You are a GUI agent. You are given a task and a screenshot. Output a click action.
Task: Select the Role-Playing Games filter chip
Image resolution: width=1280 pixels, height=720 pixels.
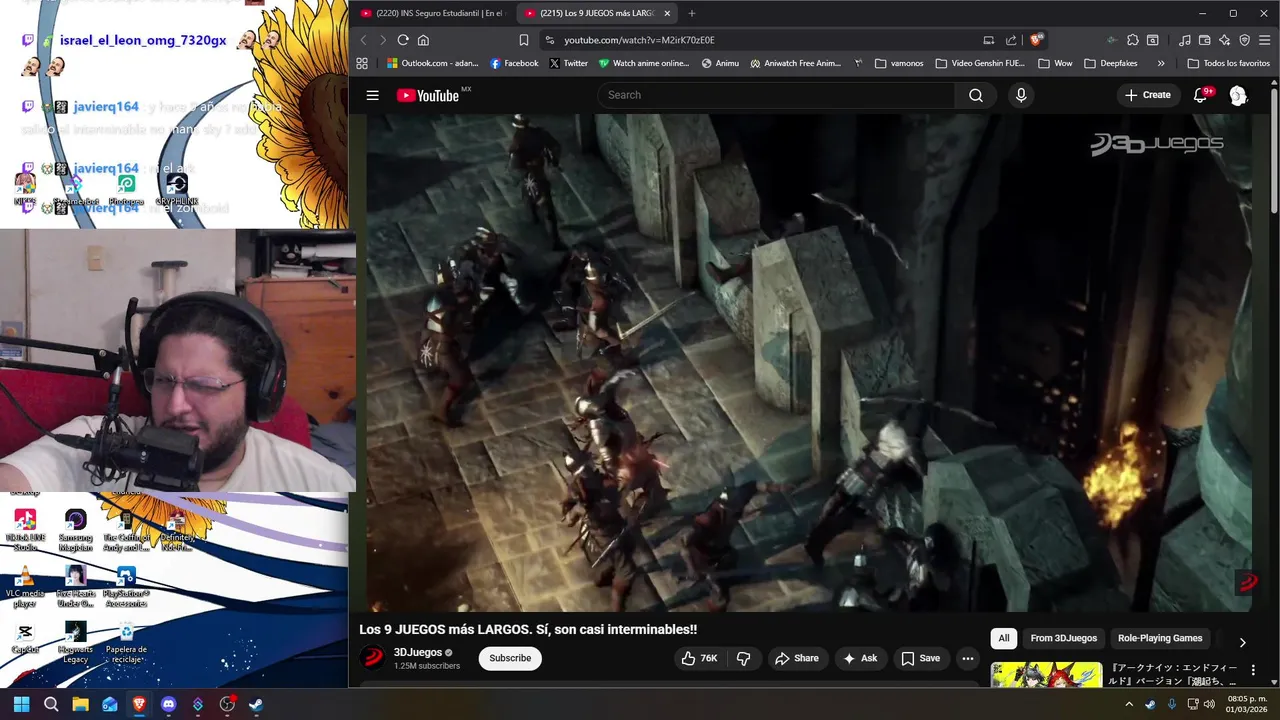coord(1160,638)
